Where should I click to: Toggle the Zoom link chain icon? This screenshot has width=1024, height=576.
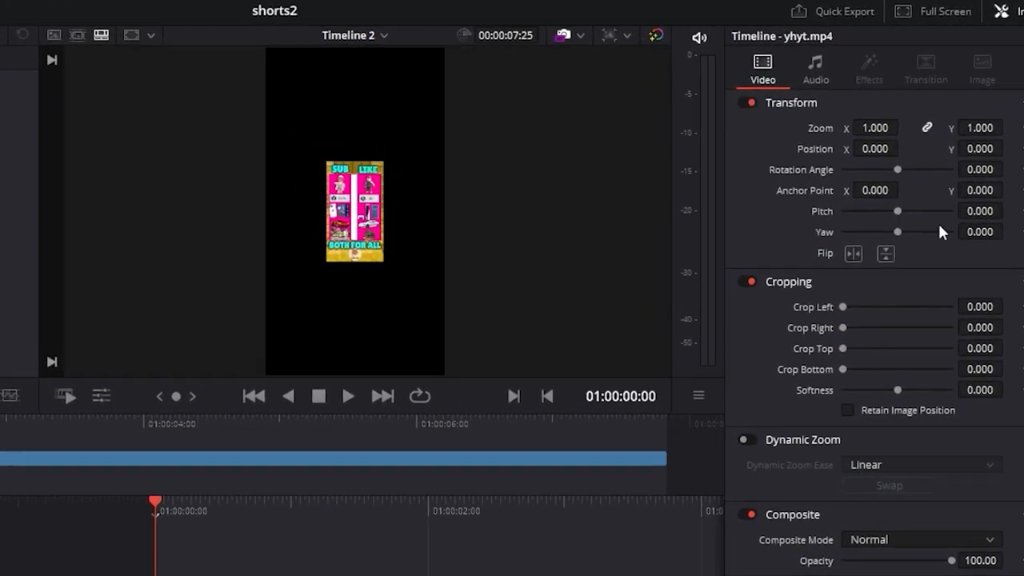(x=927, y=127)
